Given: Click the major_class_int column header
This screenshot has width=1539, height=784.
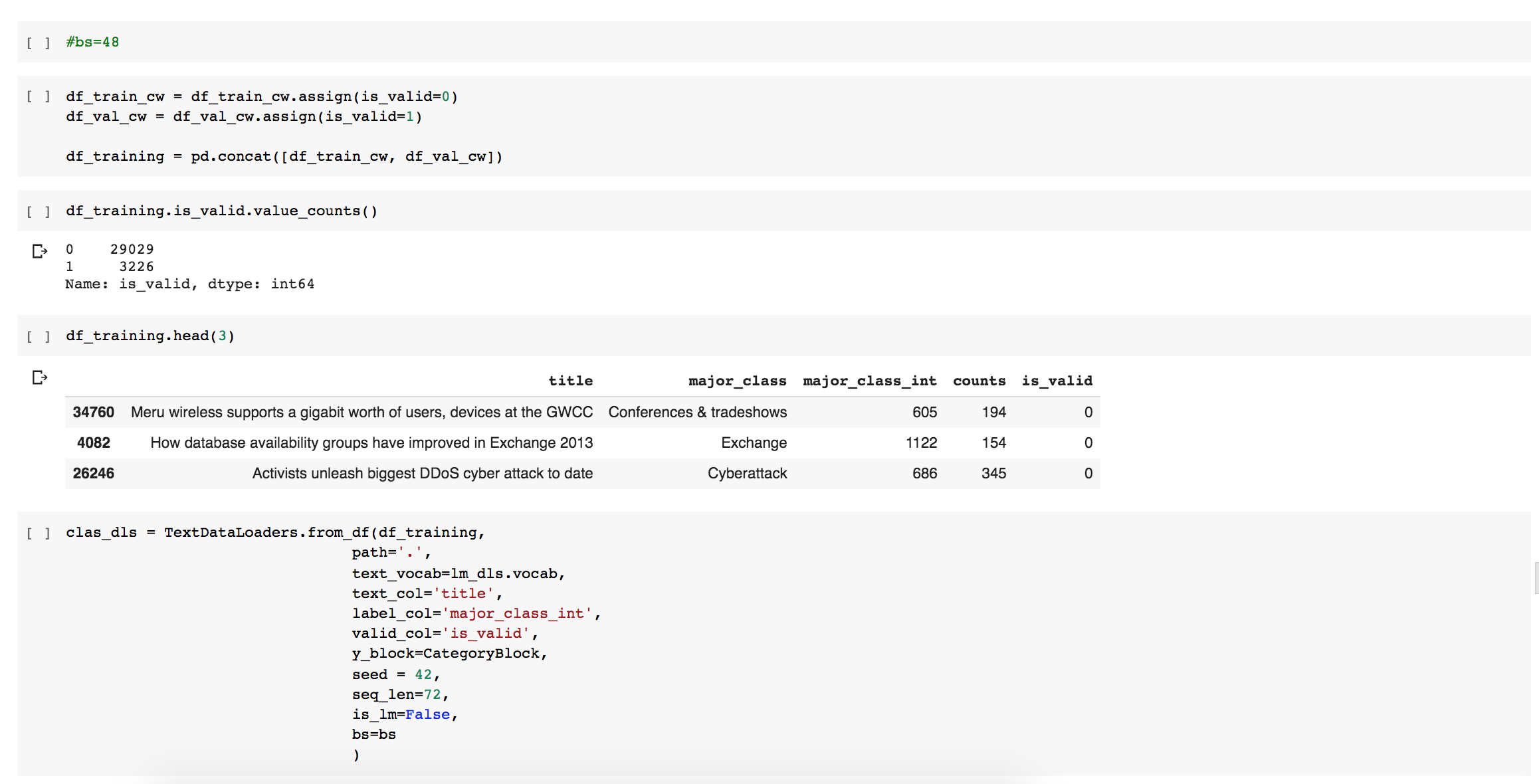Looking at the screenshot, I should pyautogui.click(x=869, y=381).
